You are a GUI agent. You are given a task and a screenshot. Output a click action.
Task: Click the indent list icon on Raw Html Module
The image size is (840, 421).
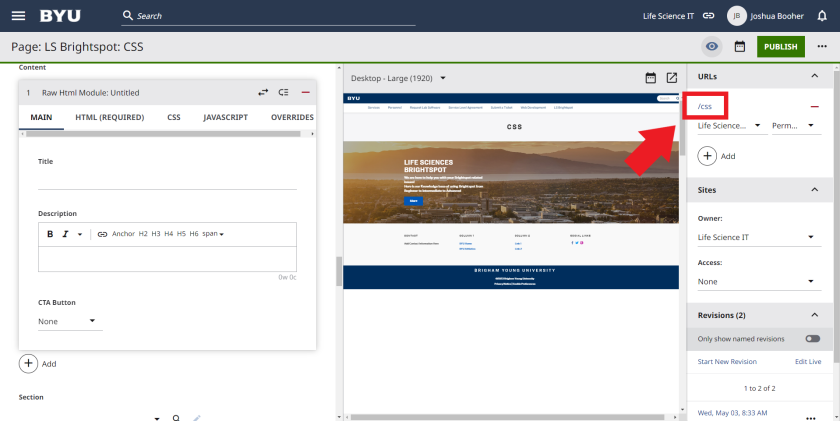tap(283, 92)
